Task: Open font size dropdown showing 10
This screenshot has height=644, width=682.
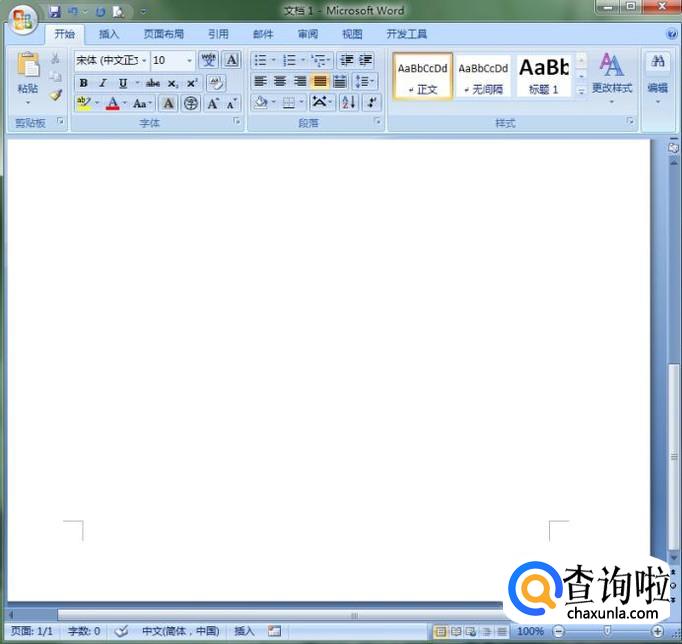Action: coord(189,60)
